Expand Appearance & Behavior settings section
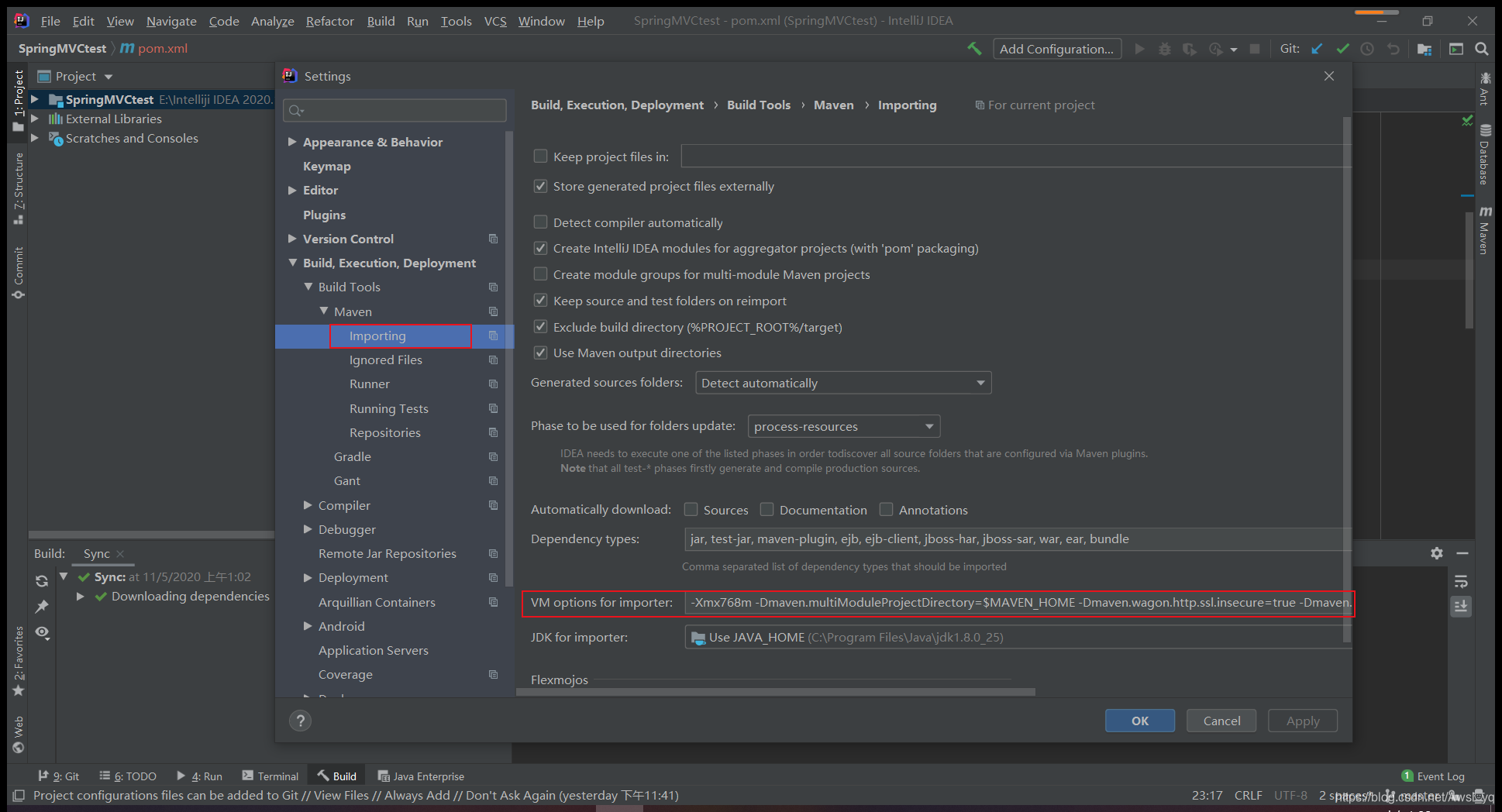 292,142
